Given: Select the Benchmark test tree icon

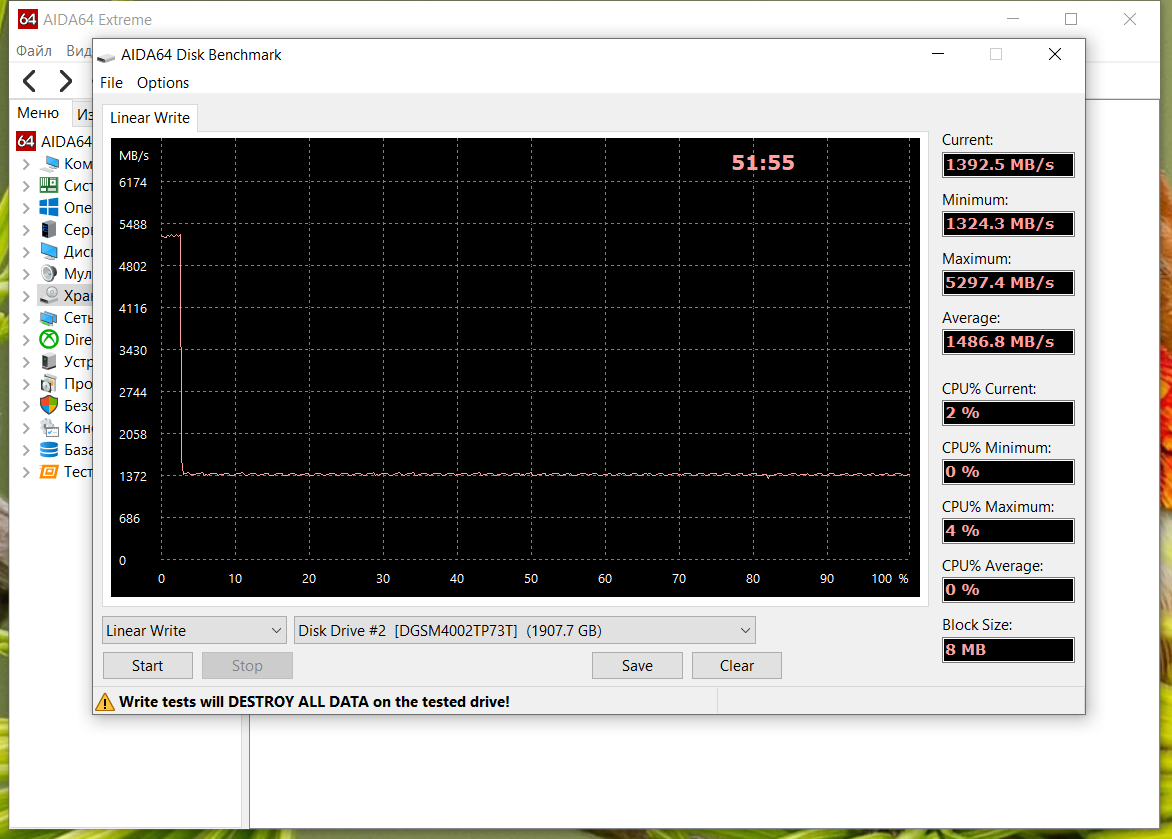Looking at the screenshot, I should (x=49, y=471).
